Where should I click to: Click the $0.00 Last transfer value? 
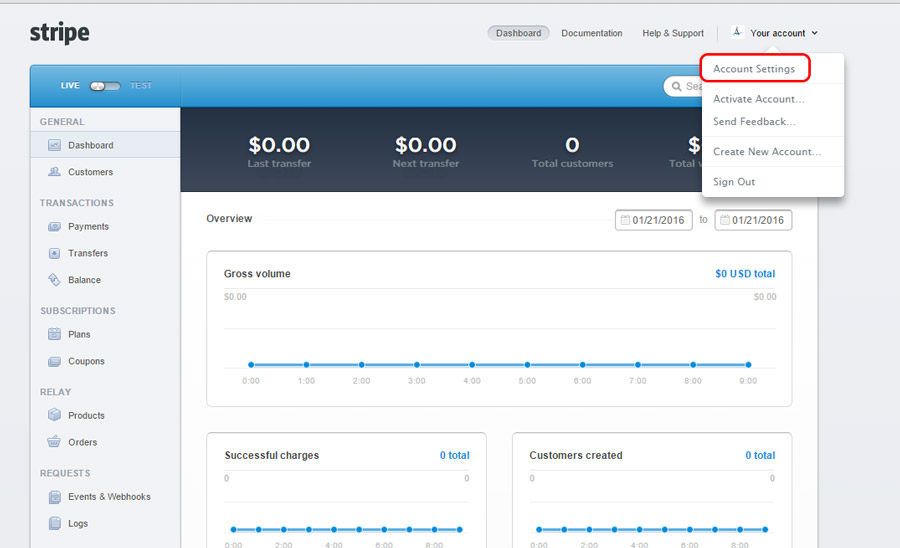(279, 145)
